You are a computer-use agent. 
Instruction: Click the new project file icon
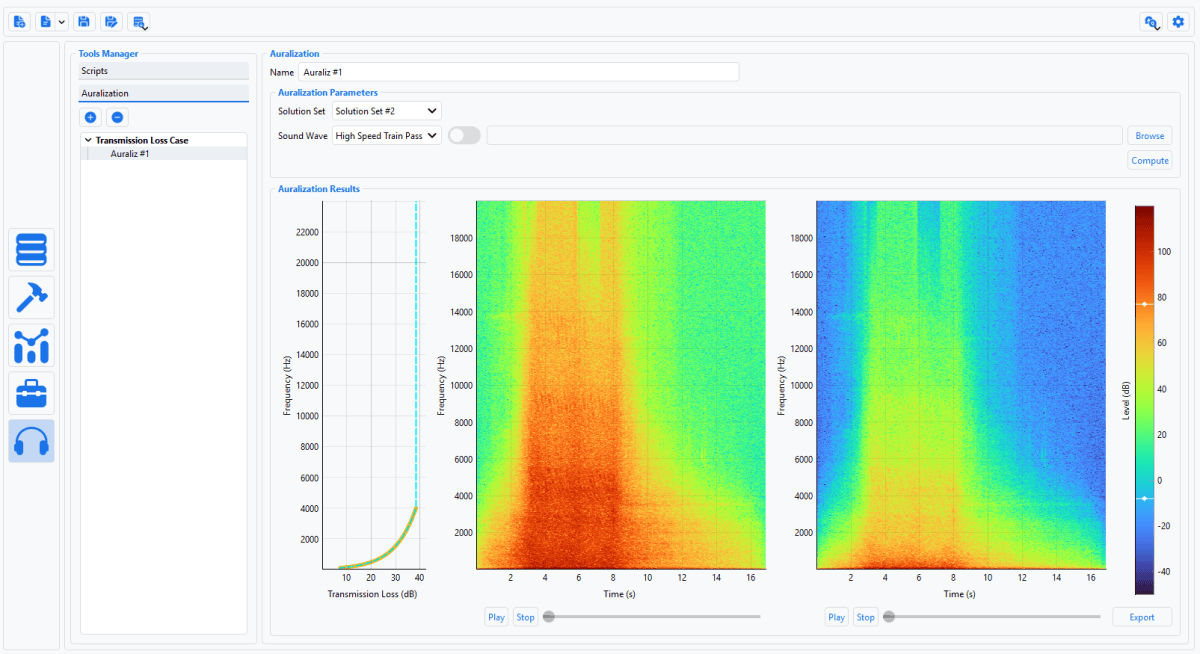[19, 22]
